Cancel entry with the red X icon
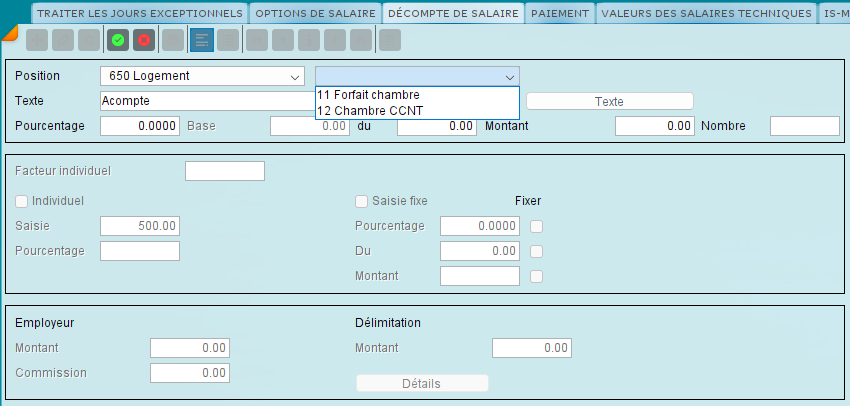 tap(144, 40)
